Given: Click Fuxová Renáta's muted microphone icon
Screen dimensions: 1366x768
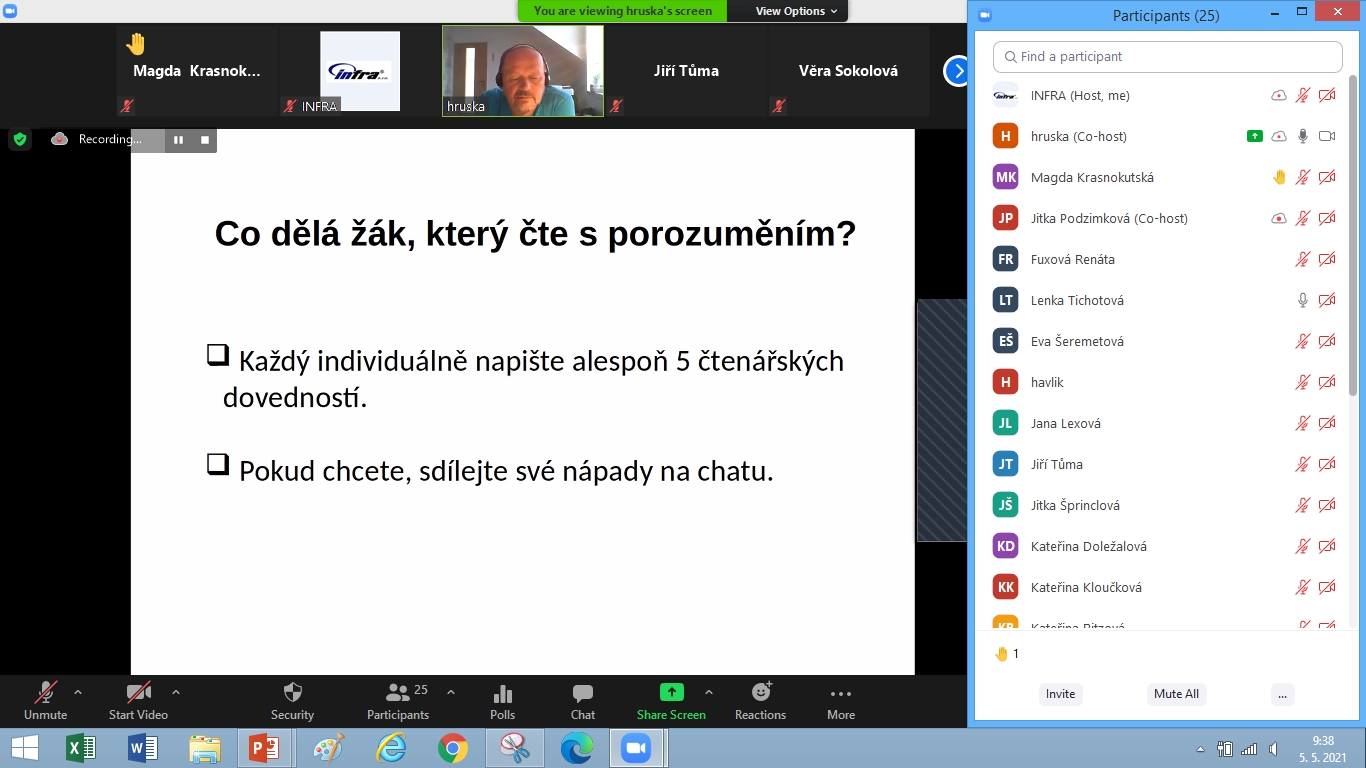Looking at the screenshot, I should click(x=1303, y=259).
